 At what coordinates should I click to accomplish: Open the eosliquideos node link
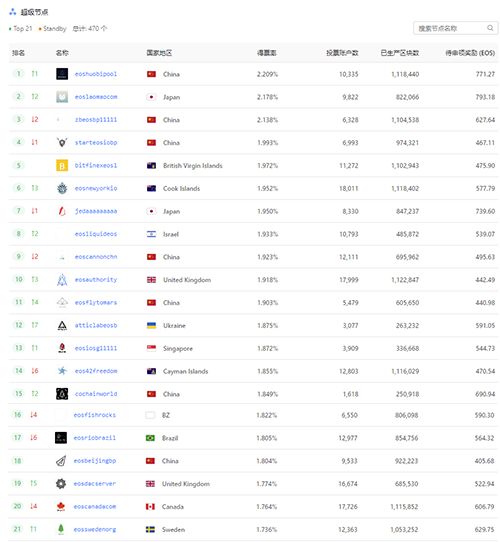tap(96, 234)
